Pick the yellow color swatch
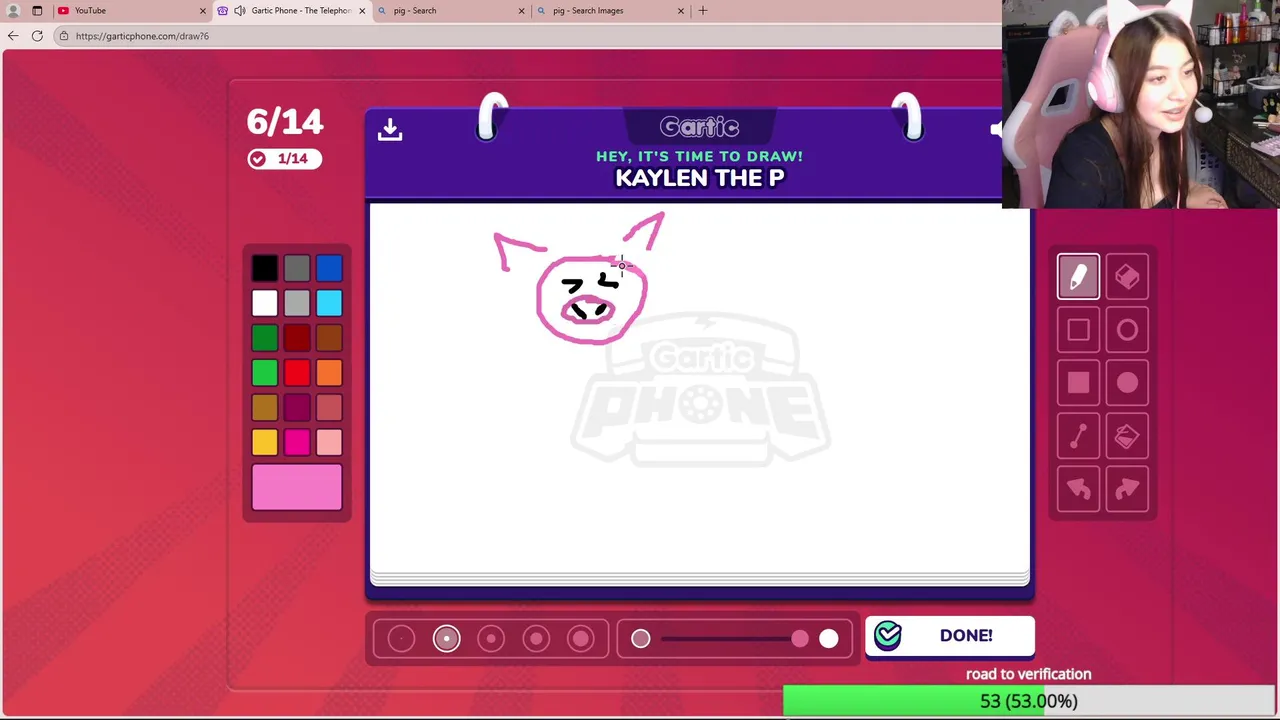1280x720 pixels. tap(265, 443)
